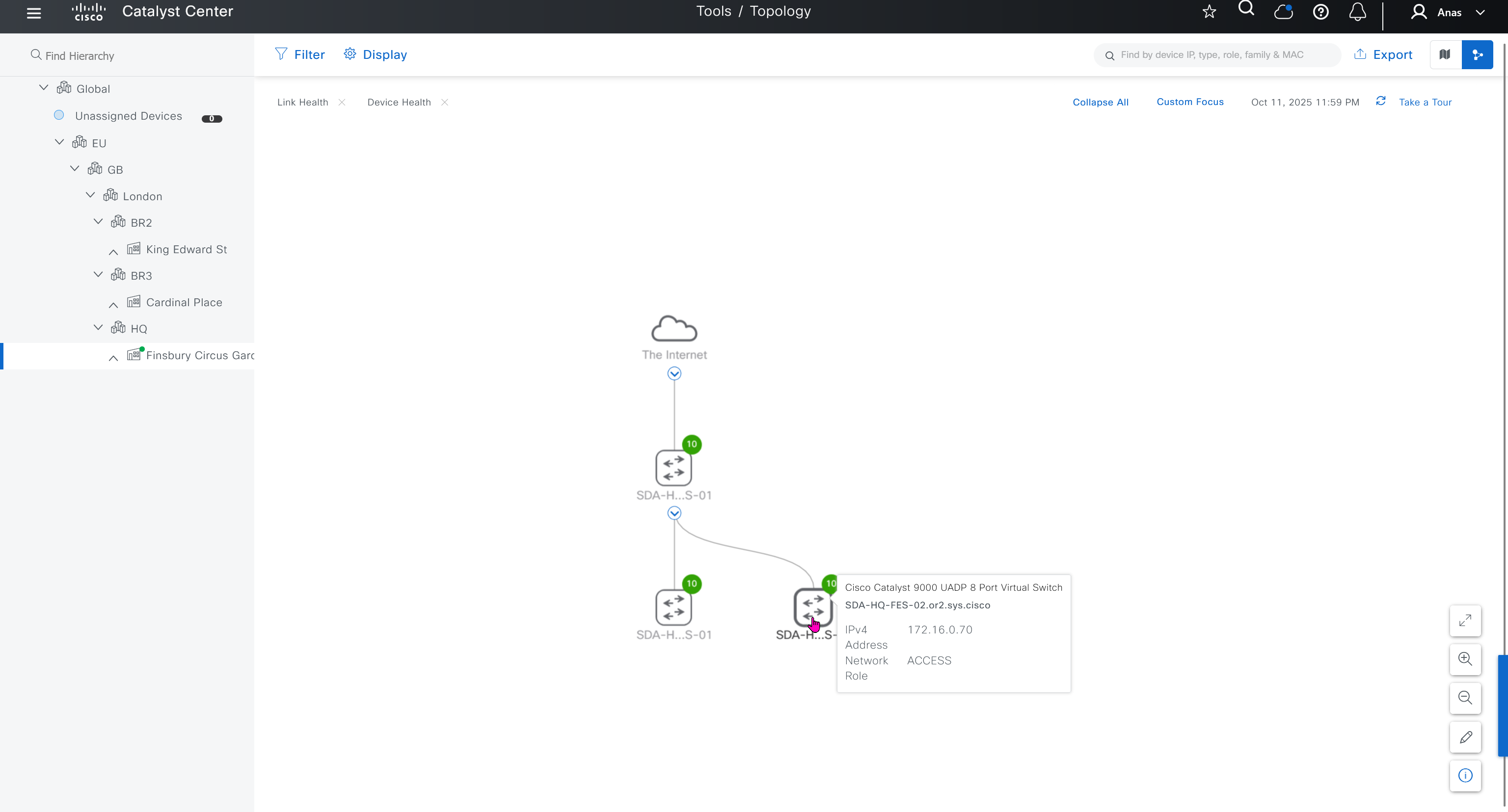The width and height of the screenshot is (1508, 812).
Task: Remove the Link Health overlay tag
Action: 342,103
